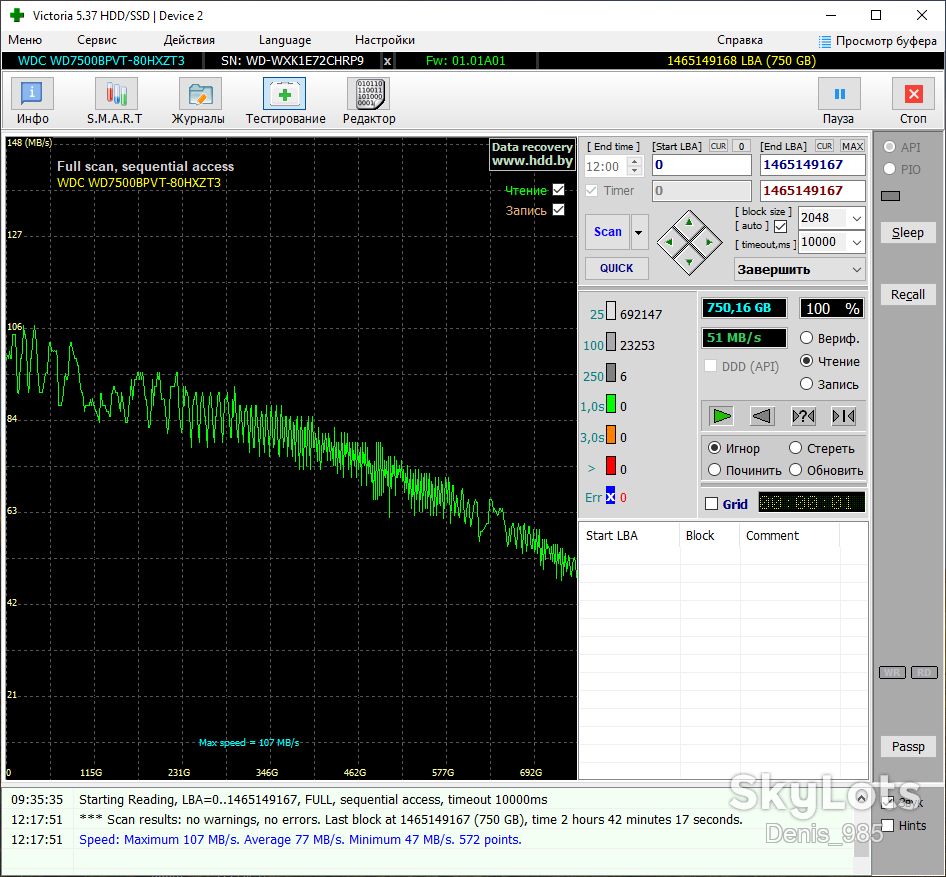Open the Сервис menu

point(97,40)
